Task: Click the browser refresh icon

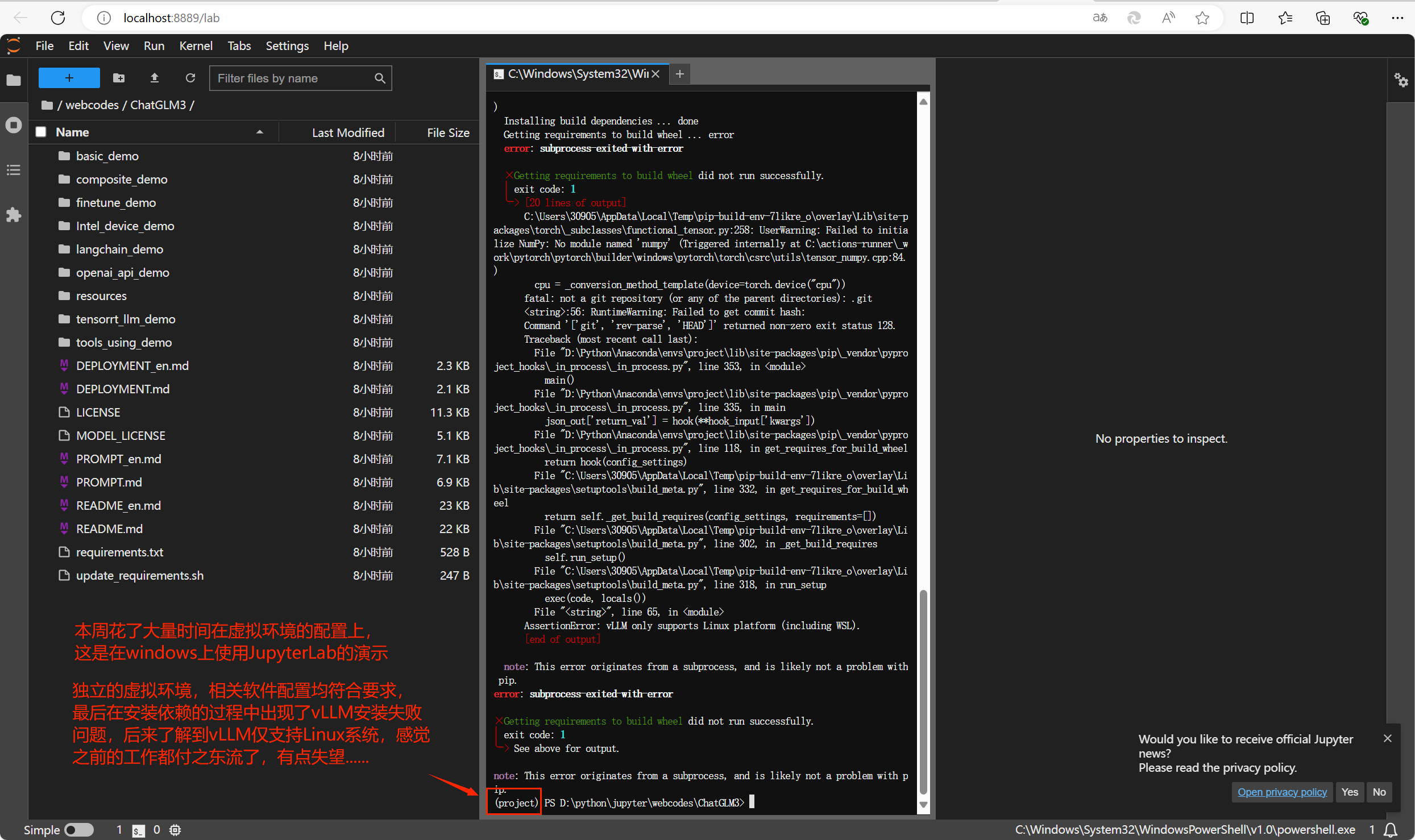Action: (58, 18)
